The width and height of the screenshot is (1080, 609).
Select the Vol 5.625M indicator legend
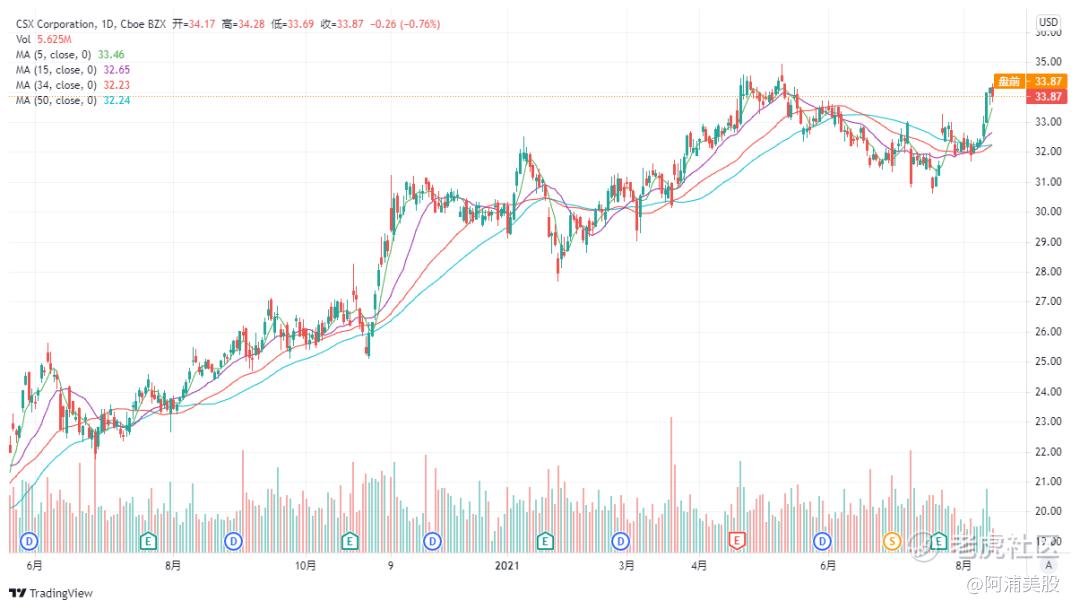point(43,39)
